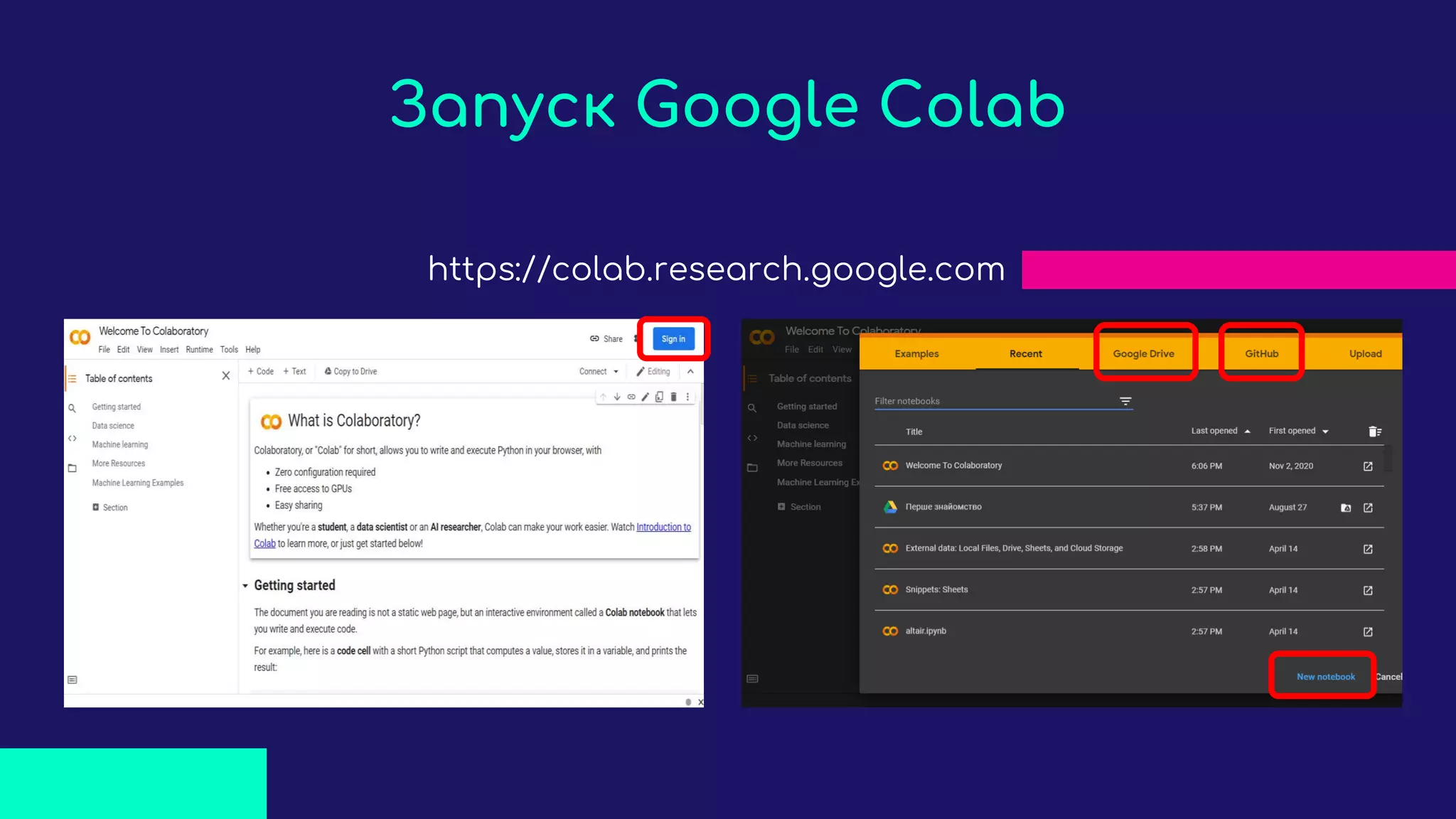The image size is (1456, 819).
Task: Open the File menu in the light window
Action: [x=104, y=350]
